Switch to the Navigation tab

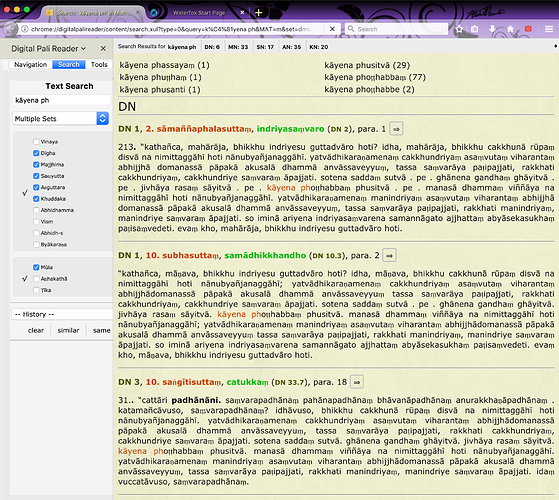tap(30, 65)
